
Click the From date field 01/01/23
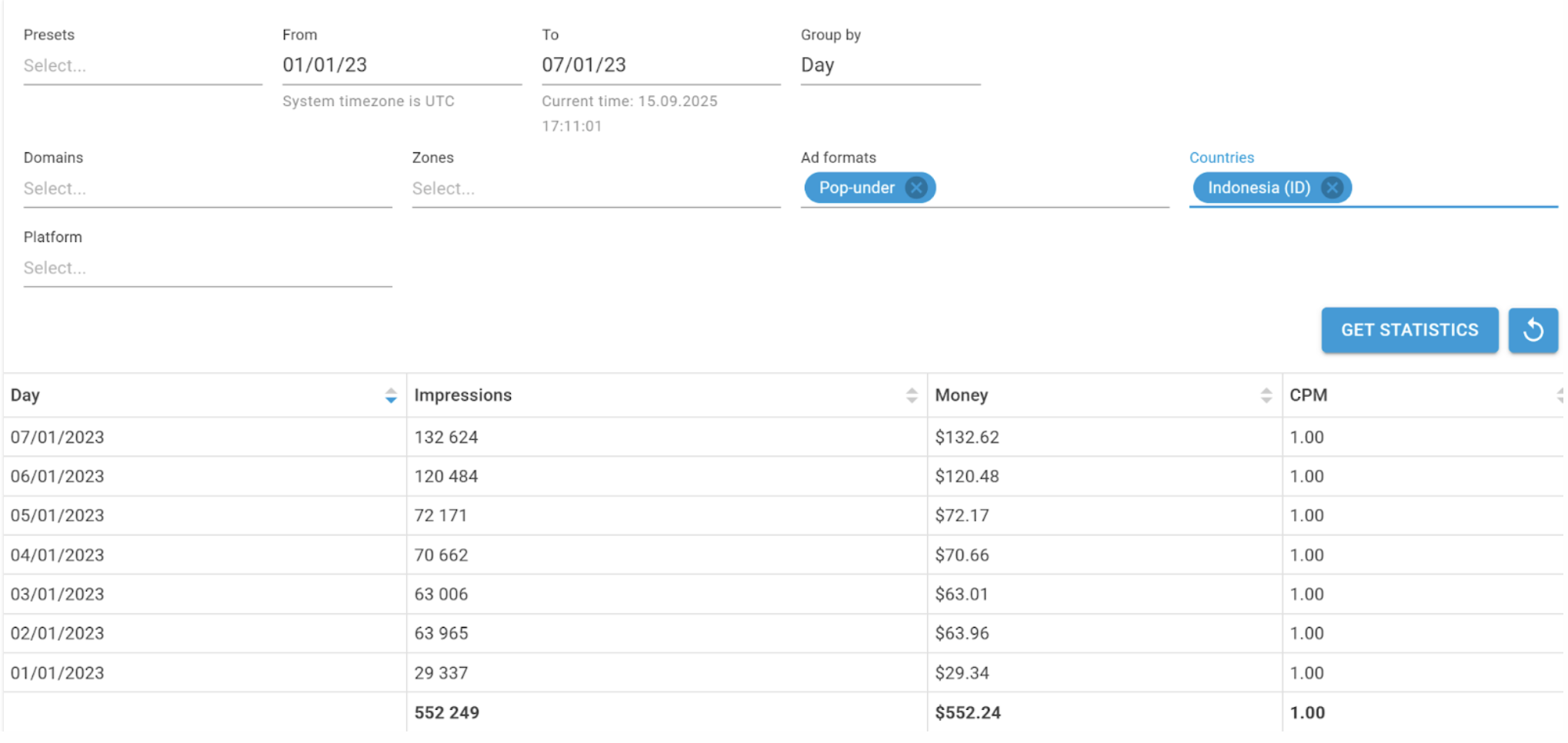coord(402,65)
